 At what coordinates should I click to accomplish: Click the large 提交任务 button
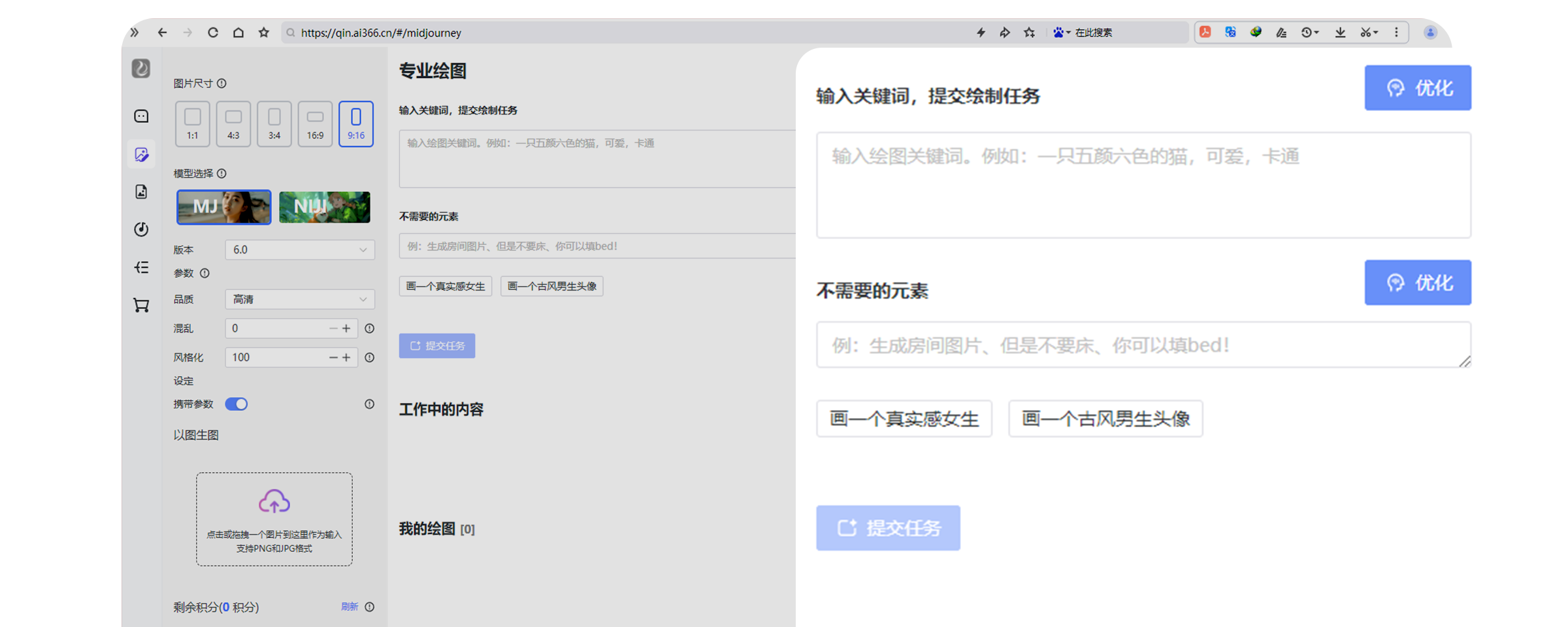click(888, 528)
